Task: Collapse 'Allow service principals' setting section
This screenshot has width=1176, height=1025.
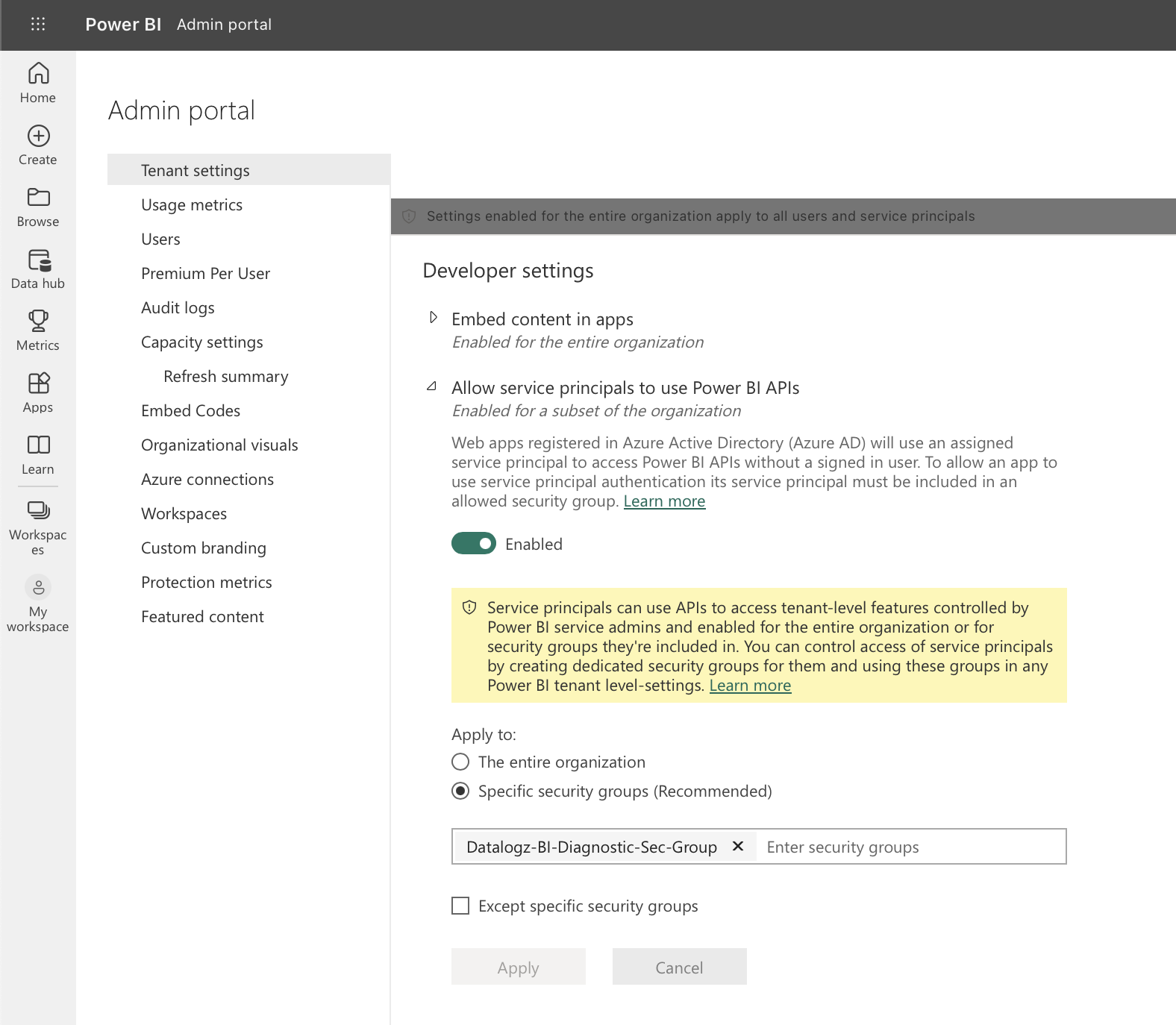Action: [x=432, y=386]
